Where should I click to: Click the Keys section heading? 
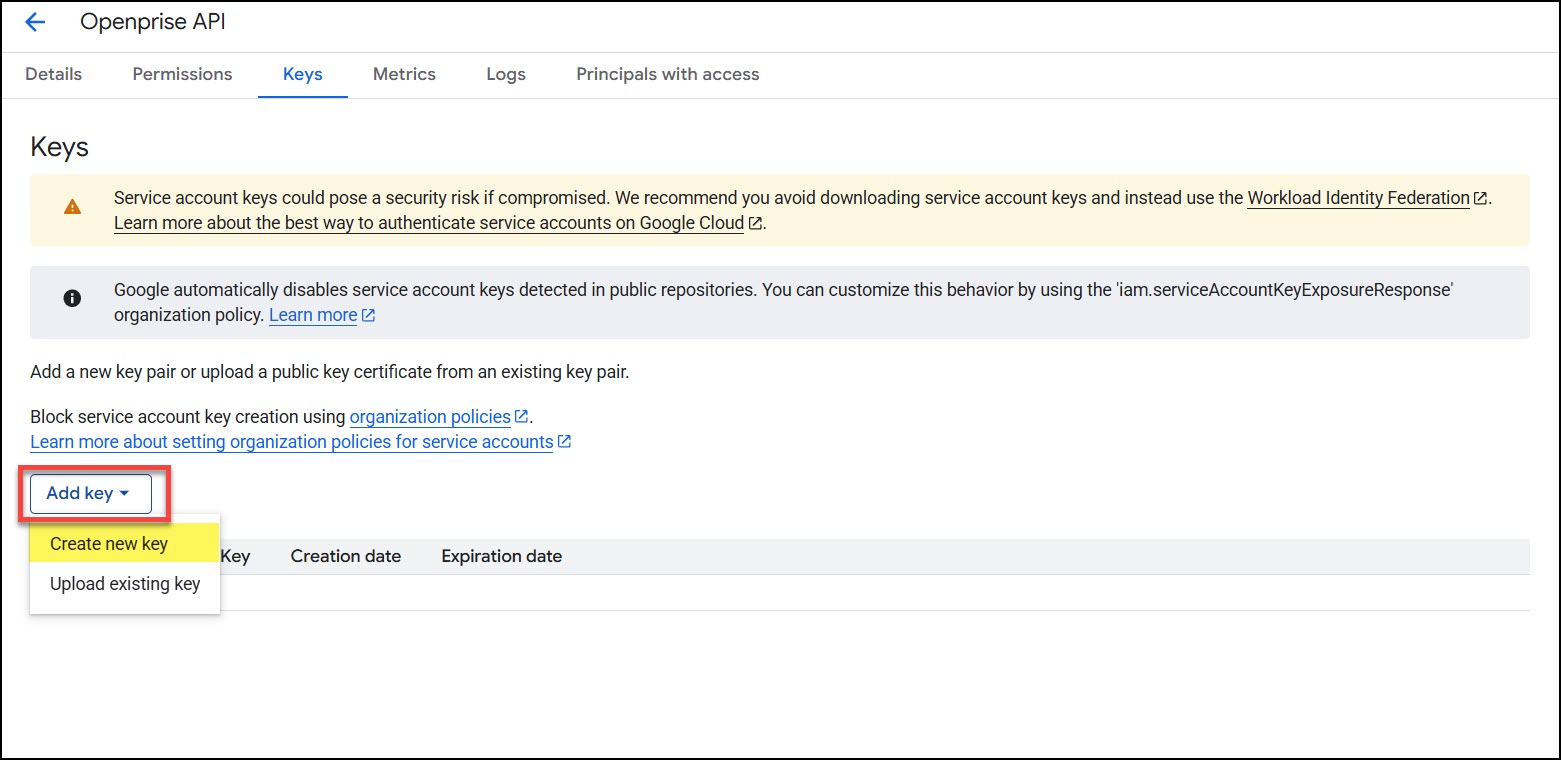60,147
